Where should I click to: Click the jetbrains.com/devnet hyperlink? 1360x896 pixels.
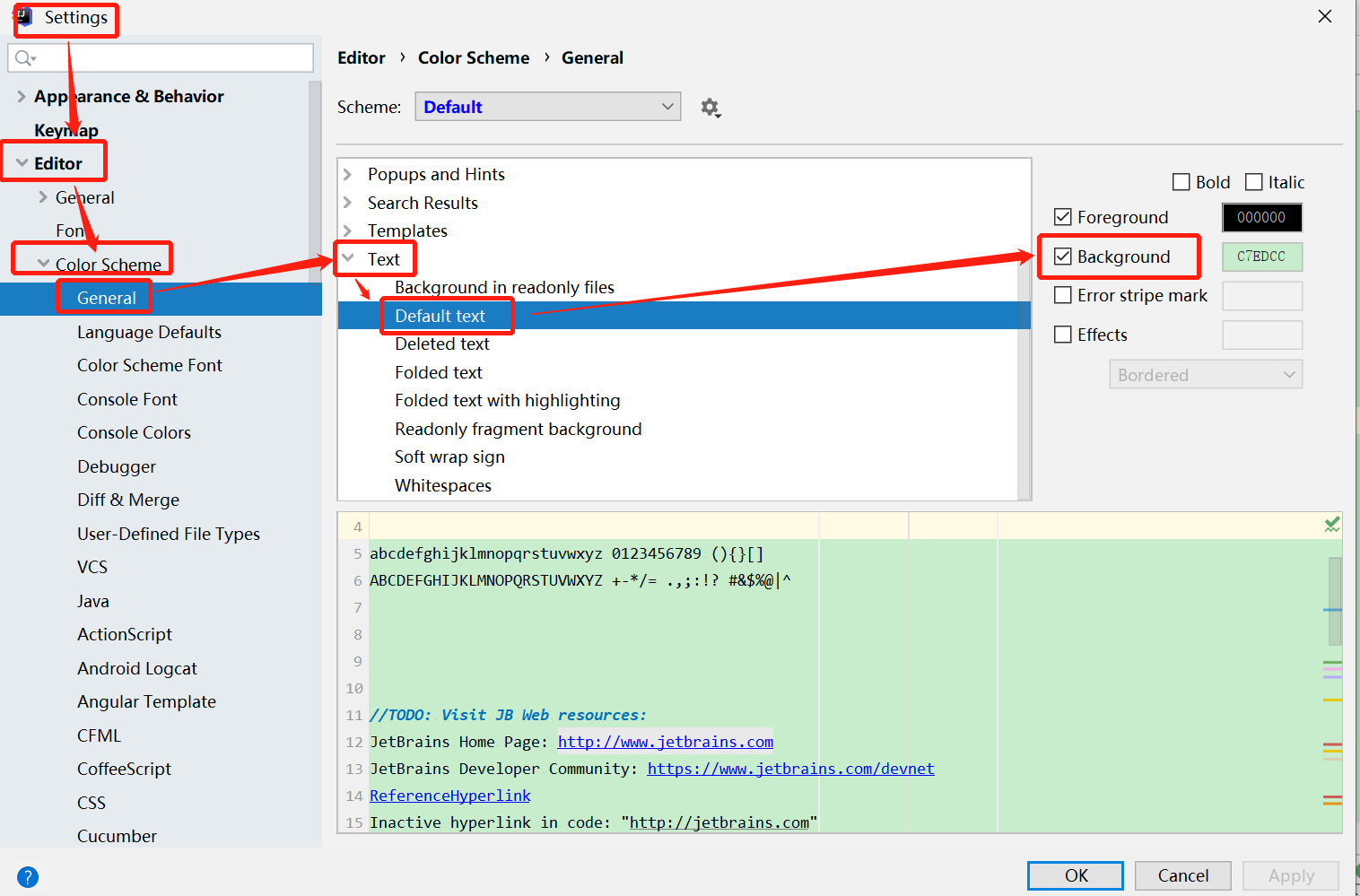coord(791,769)
